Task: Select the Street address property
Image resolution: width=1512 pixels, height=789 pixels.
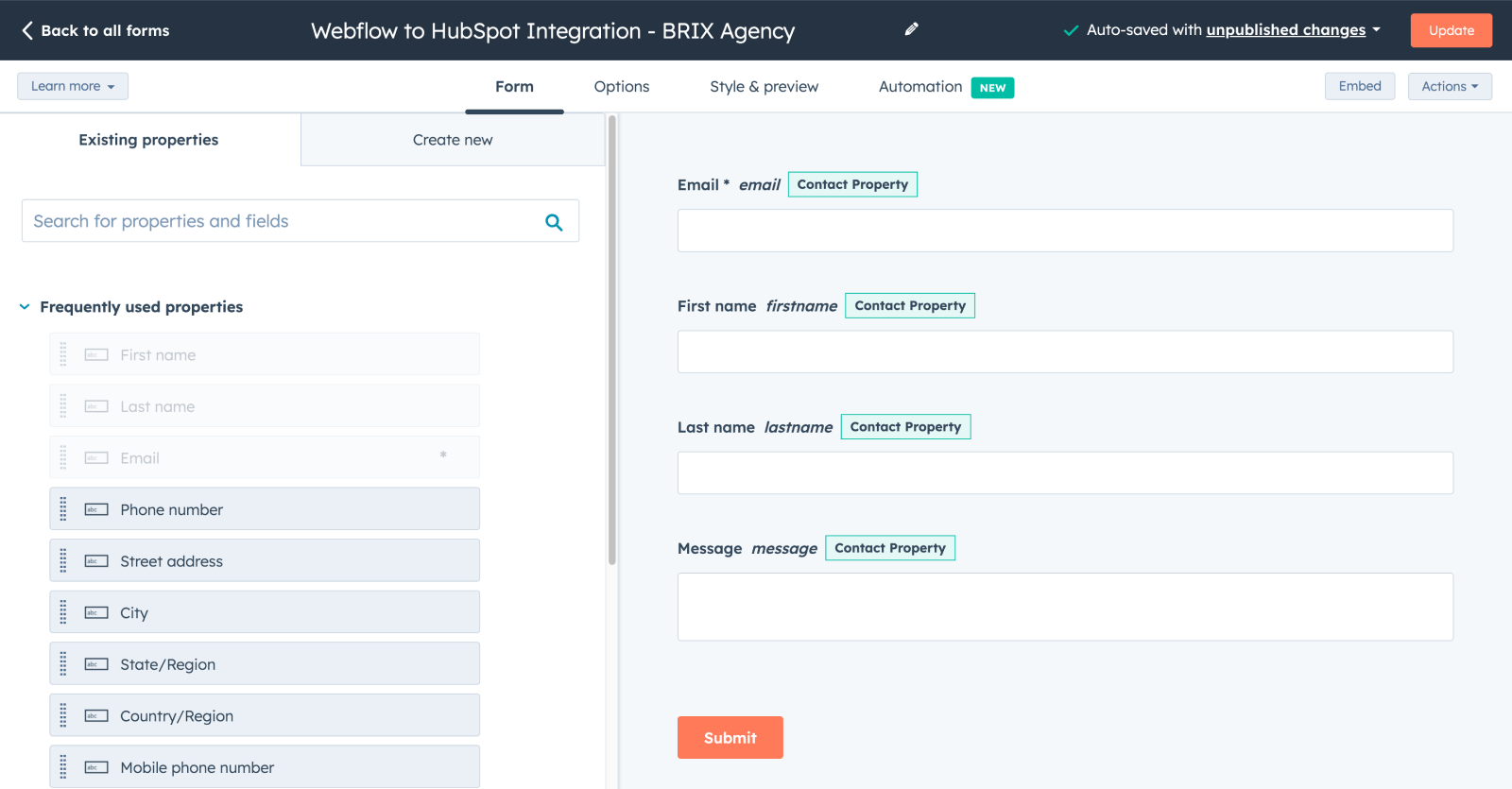Action: tap(265, 561)
